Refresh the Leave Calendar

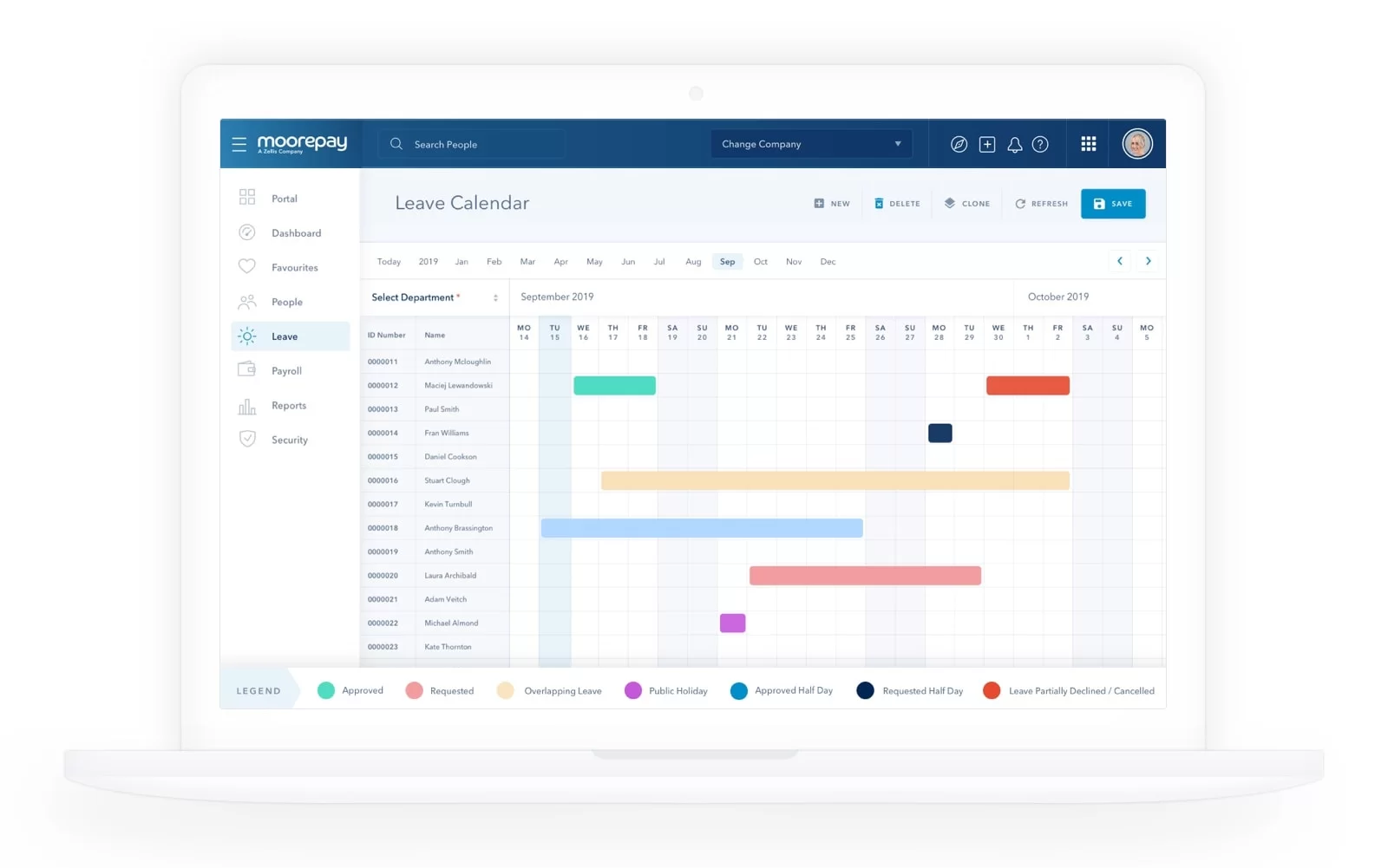[1040, 203]
